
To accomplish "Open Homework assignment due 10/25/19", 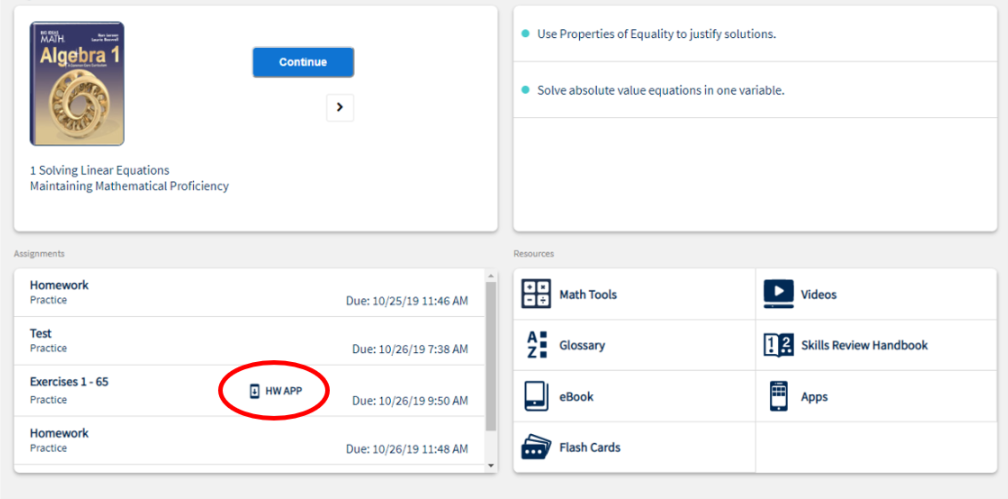I will point(59,285).
